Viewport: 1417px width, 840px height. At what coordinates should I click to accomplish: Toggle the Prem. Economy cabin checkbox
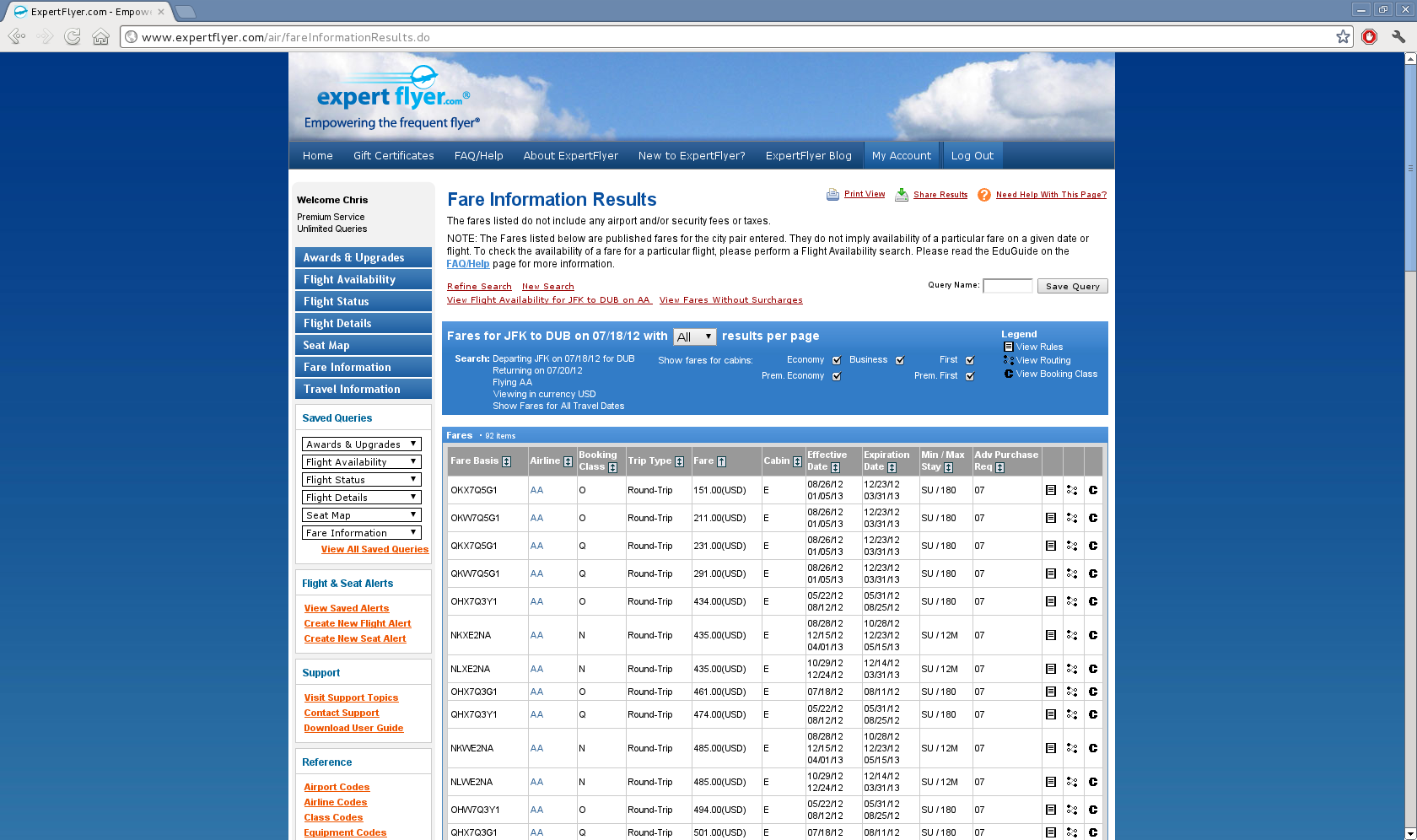tap(837, 376)
